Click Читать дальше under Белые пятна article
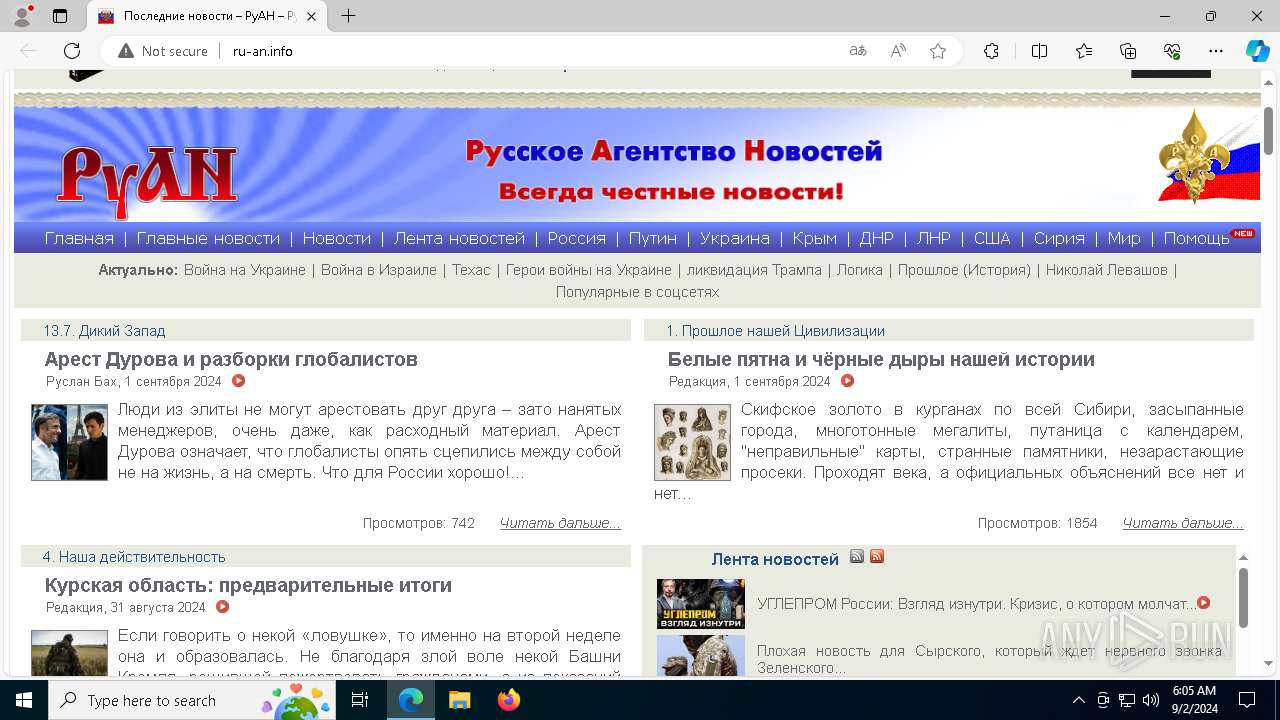The width and height of the screenshot is (1280, 720). tap(1183, 523)
